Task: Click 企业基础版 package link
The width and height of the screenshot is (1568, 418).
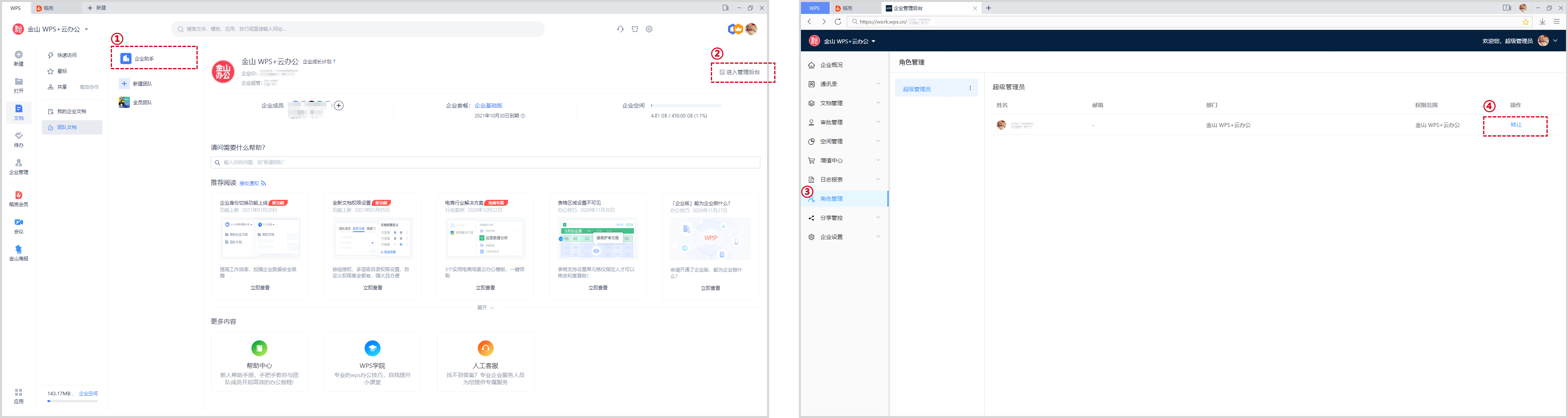Action: 489,106
